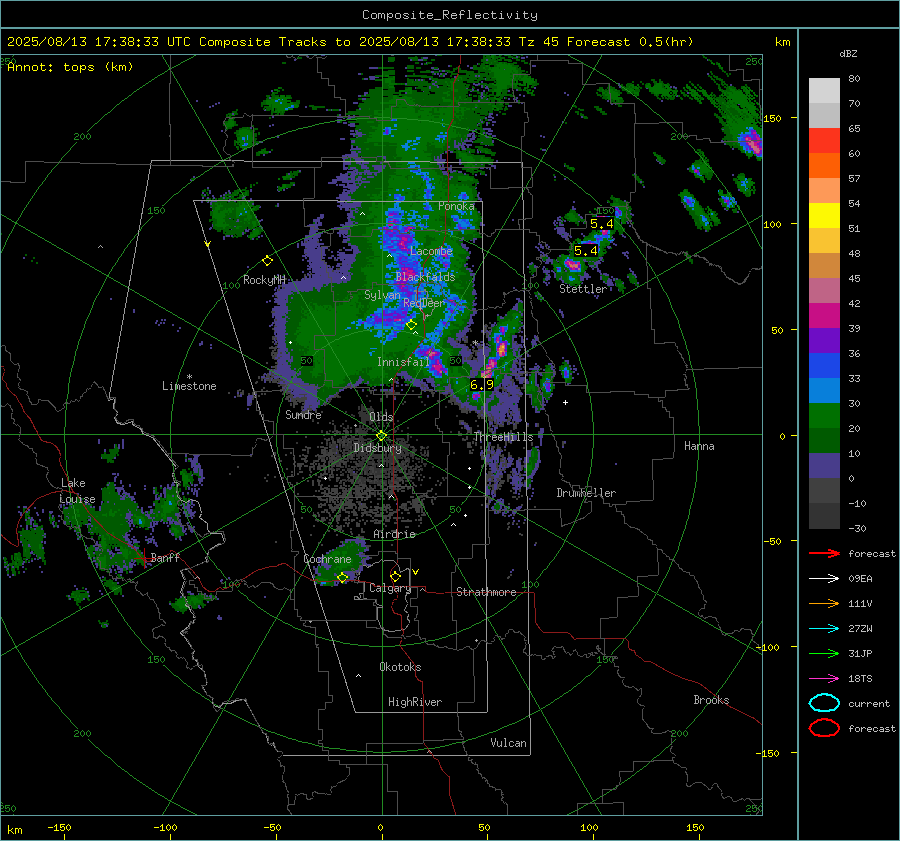Select the yellow swatch between 54 and 51 dBZ
The height and width of the screenshot is (841, 900).
click(x=824, y=215)
